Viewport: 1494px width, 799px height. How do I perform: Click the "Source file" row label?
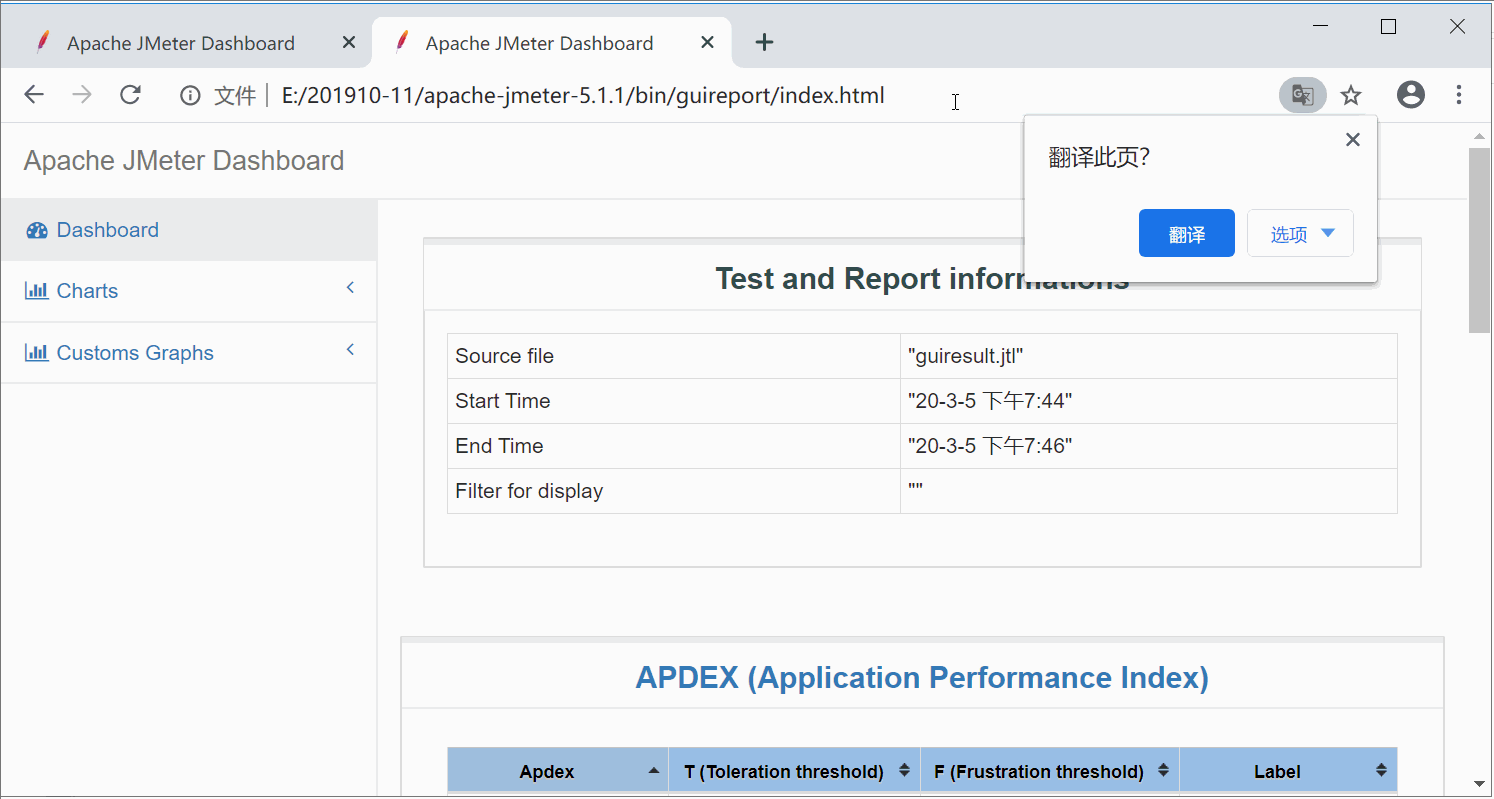(x=504, y=356)
